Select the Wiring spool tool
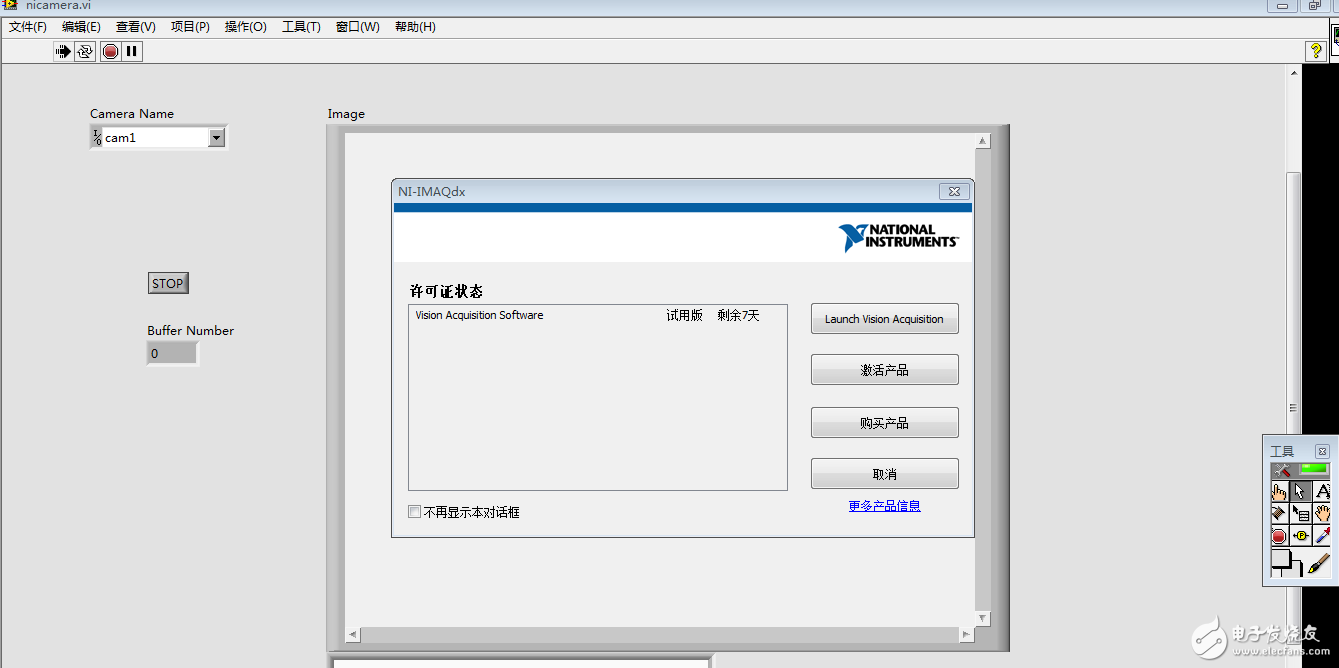Viewport: 1339px width, 668px height. point(1279,513)
